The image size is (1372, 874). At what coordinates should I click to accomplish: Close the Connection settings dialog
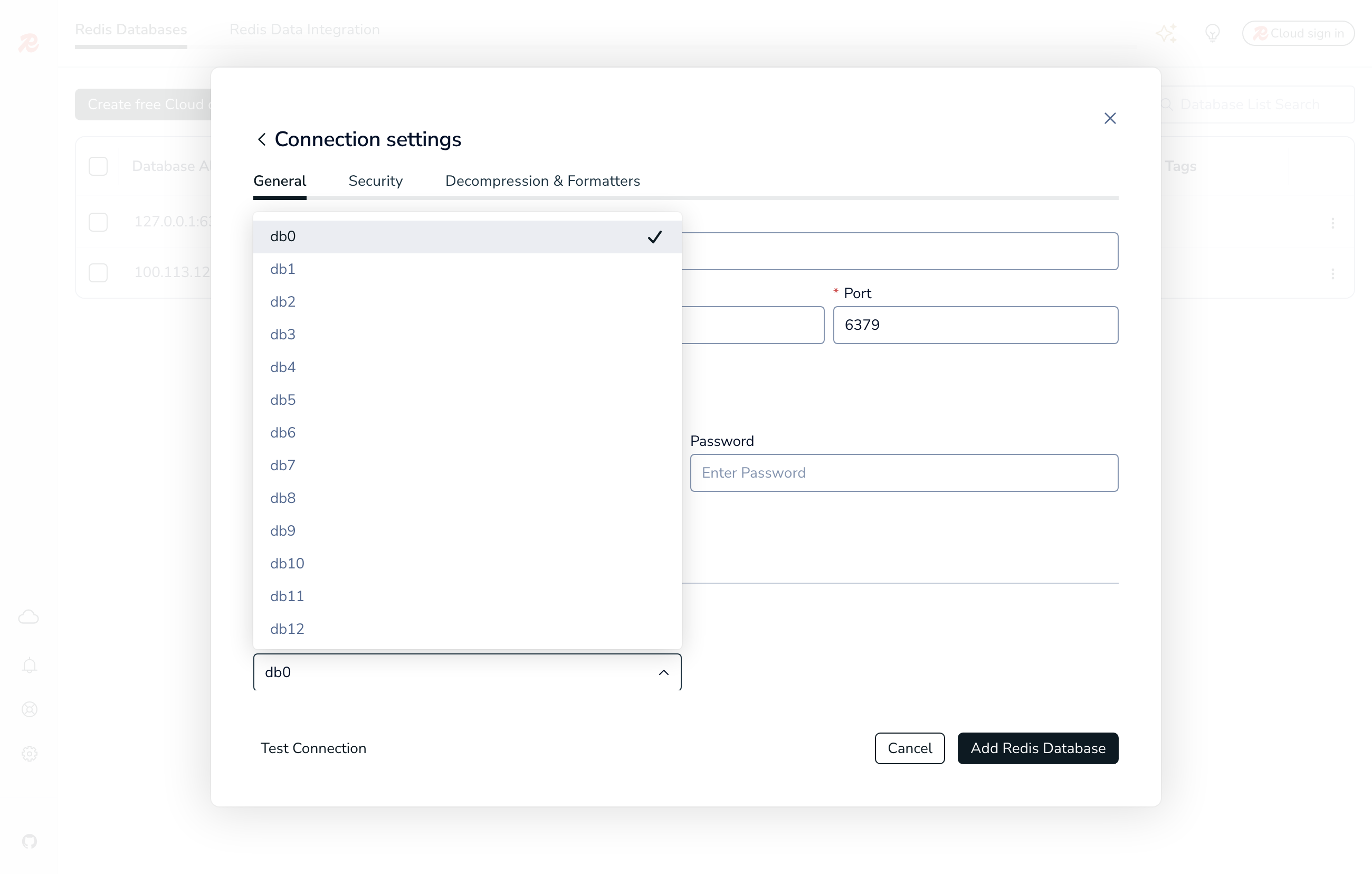click(1110, 118)
